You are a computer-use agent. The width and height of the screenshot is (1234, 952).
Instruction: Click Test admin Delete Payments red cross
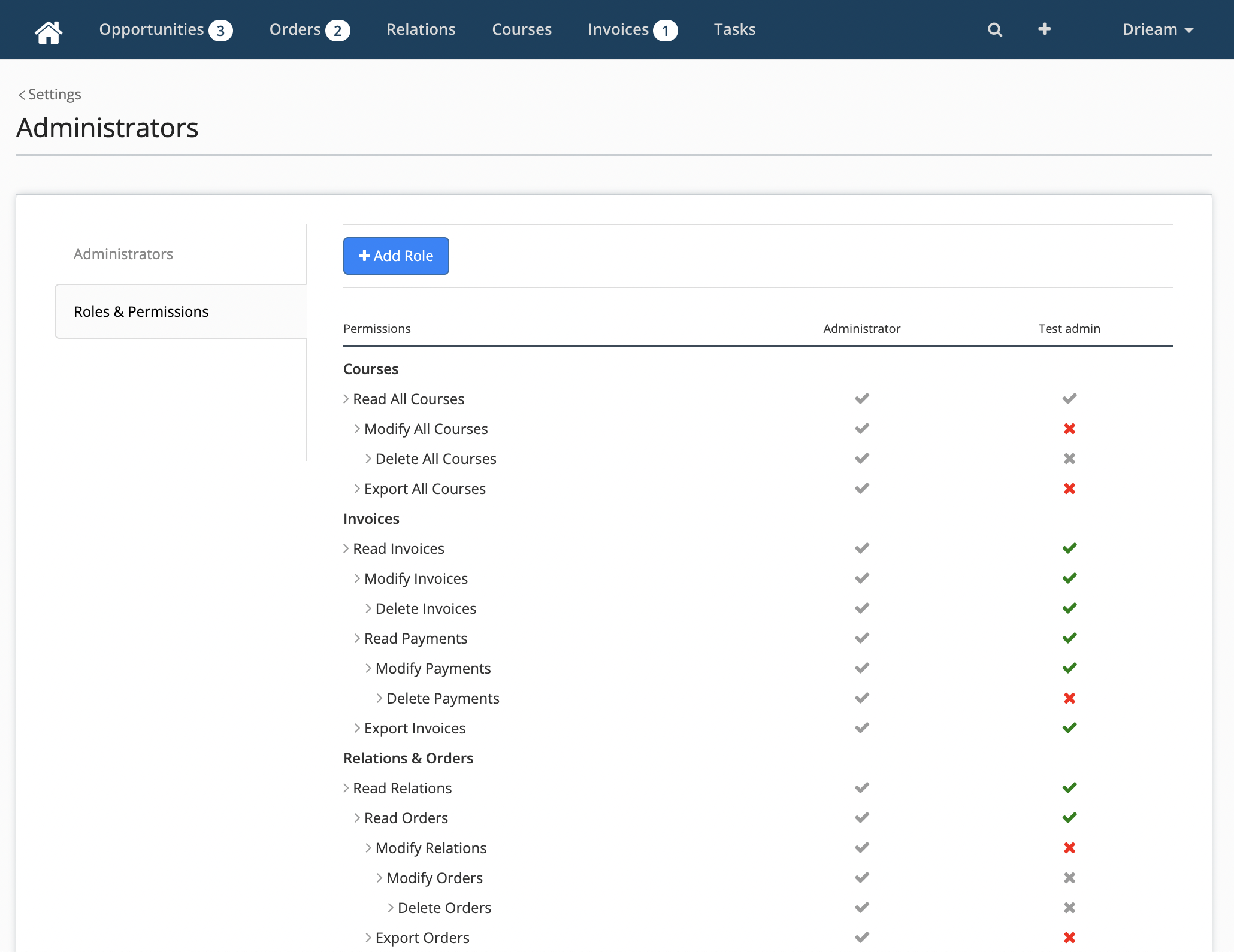click(x=1069, y=698)
